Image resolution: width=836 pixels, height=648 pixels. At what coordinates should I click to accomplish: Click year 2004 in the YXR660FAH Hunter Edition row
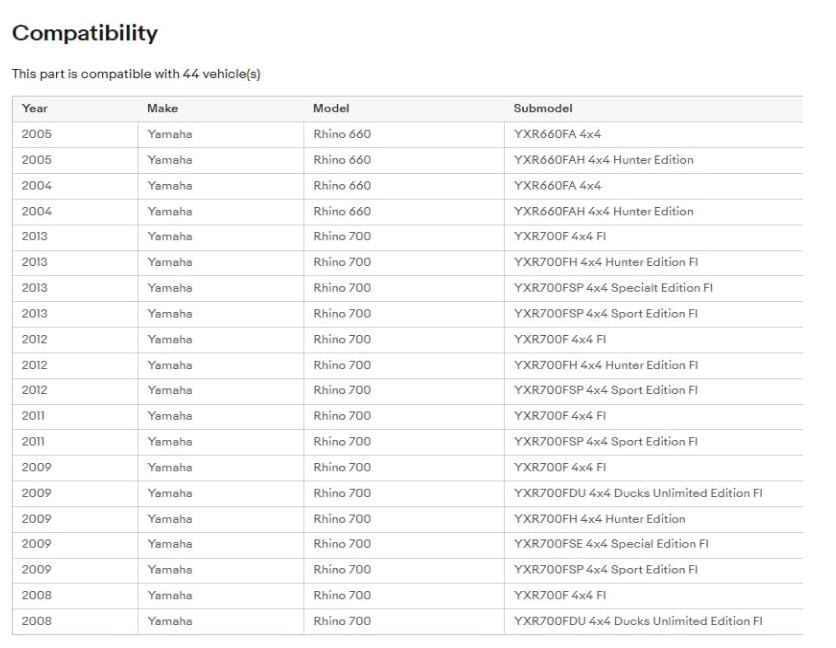point(37,211)
